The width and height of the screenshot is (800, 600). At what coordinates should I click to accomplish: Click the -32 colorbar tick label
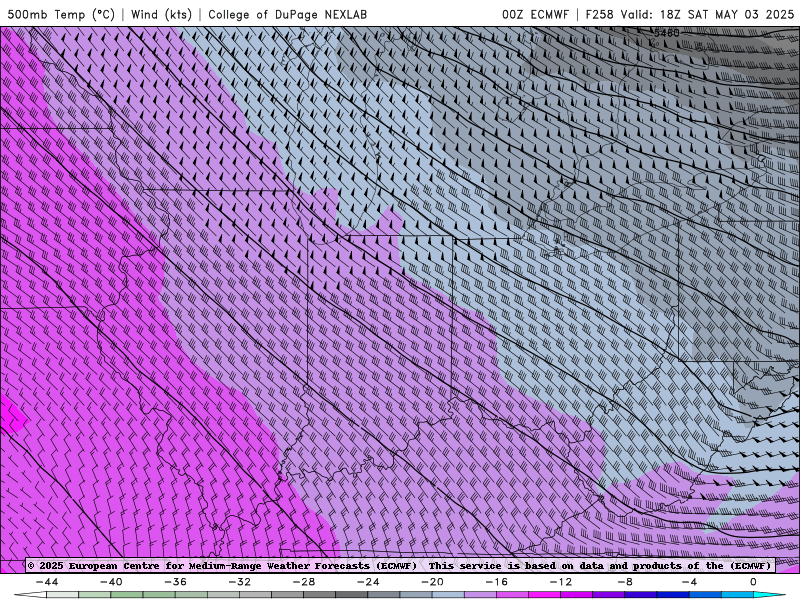click(240, 582)
